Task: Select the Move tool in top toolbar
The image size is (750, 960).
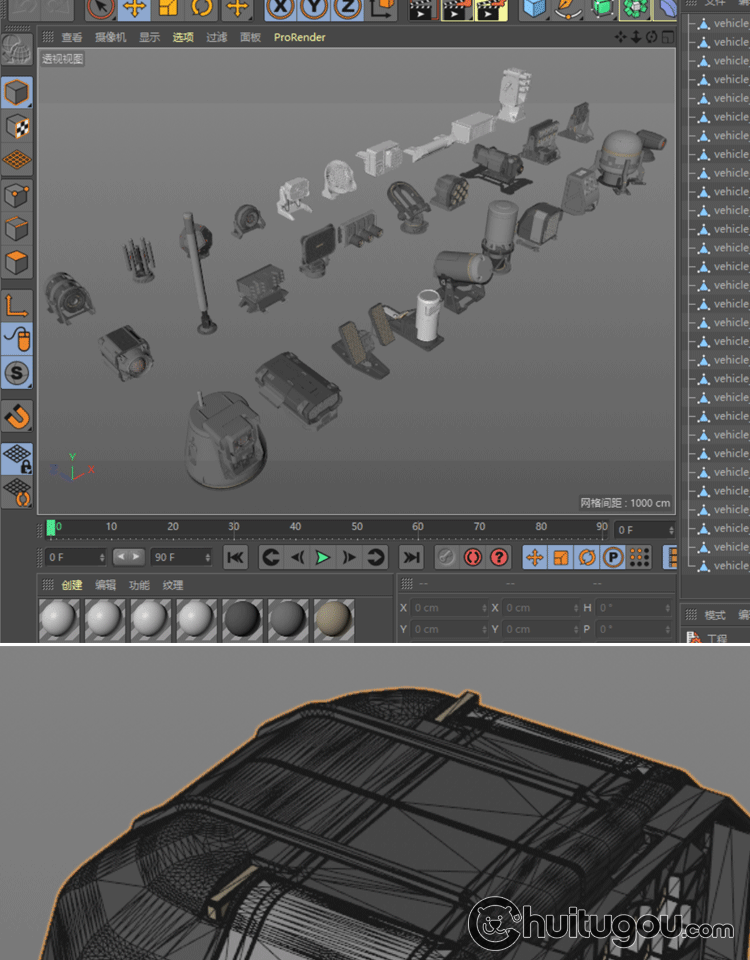Action: 134,8
